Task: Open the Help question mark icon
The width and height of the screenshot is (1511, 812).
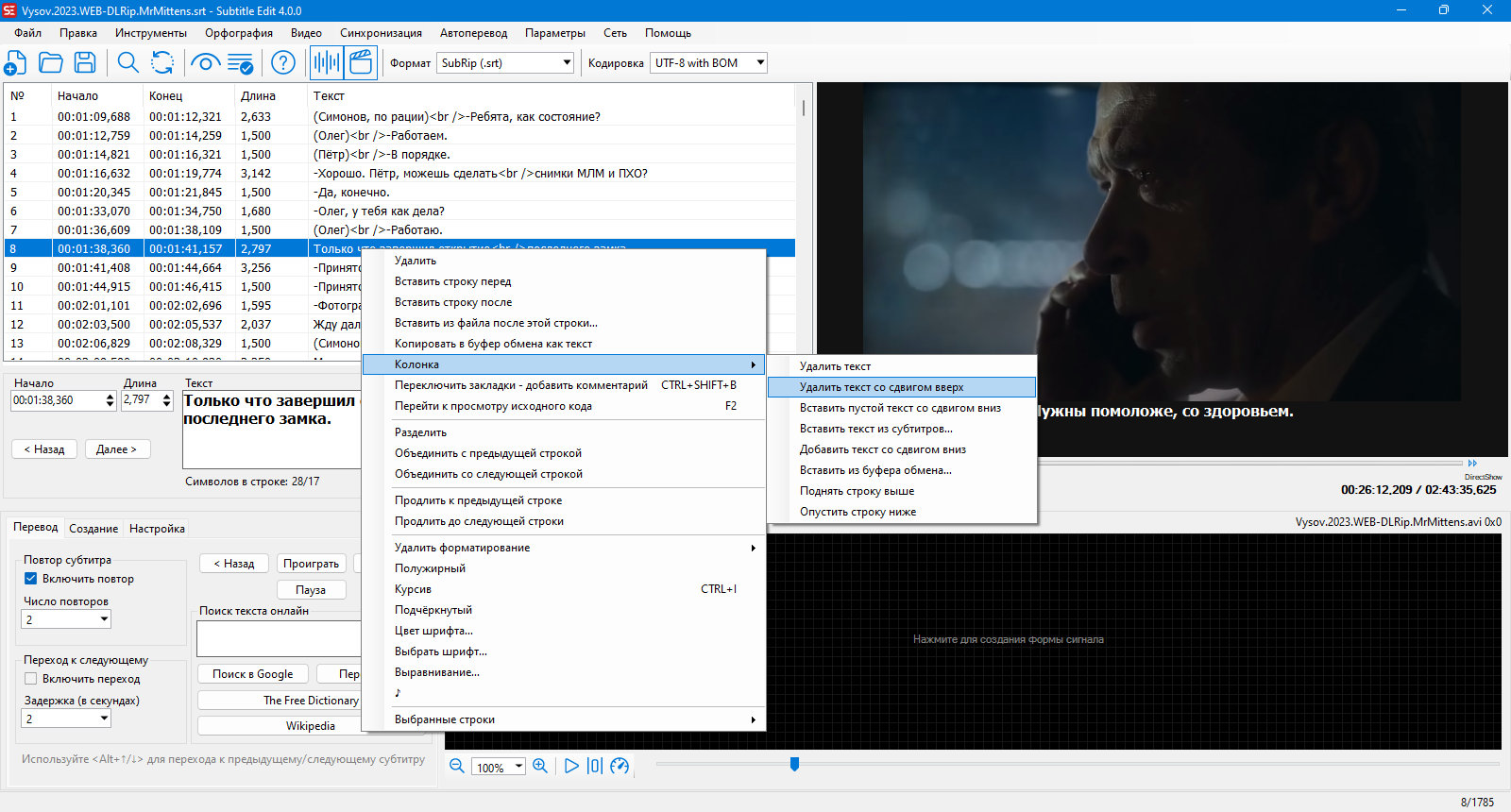Action: coord(283,63)
